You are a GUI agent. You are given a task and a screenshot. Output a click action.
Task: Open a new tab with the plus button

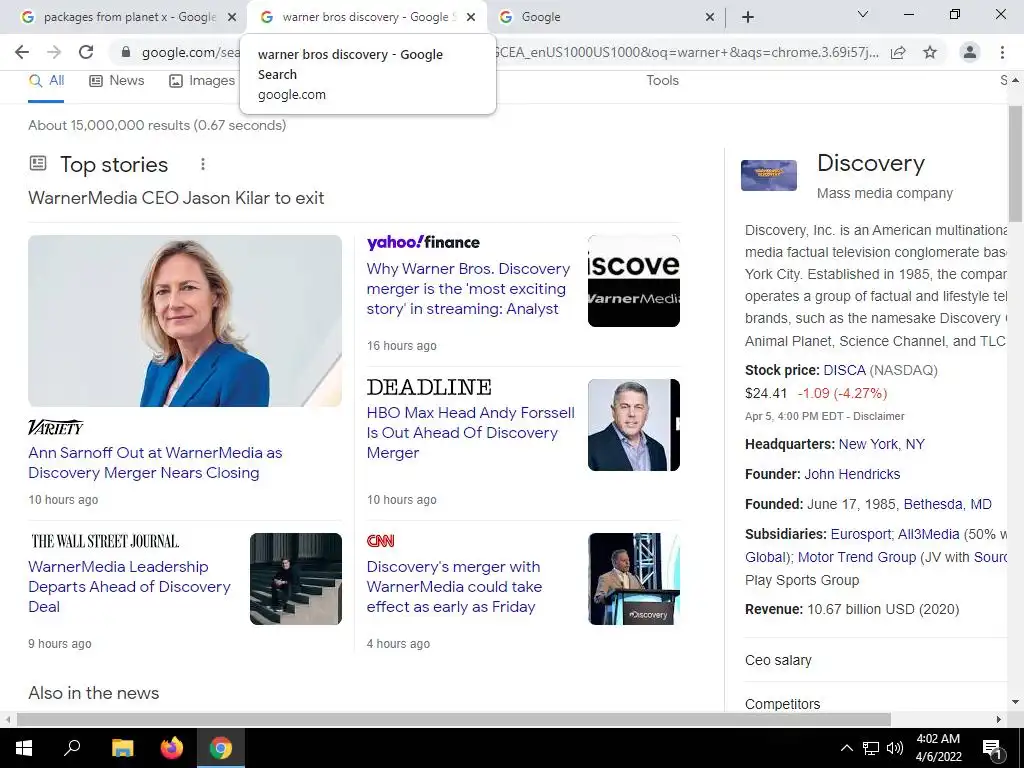point(748,17)
